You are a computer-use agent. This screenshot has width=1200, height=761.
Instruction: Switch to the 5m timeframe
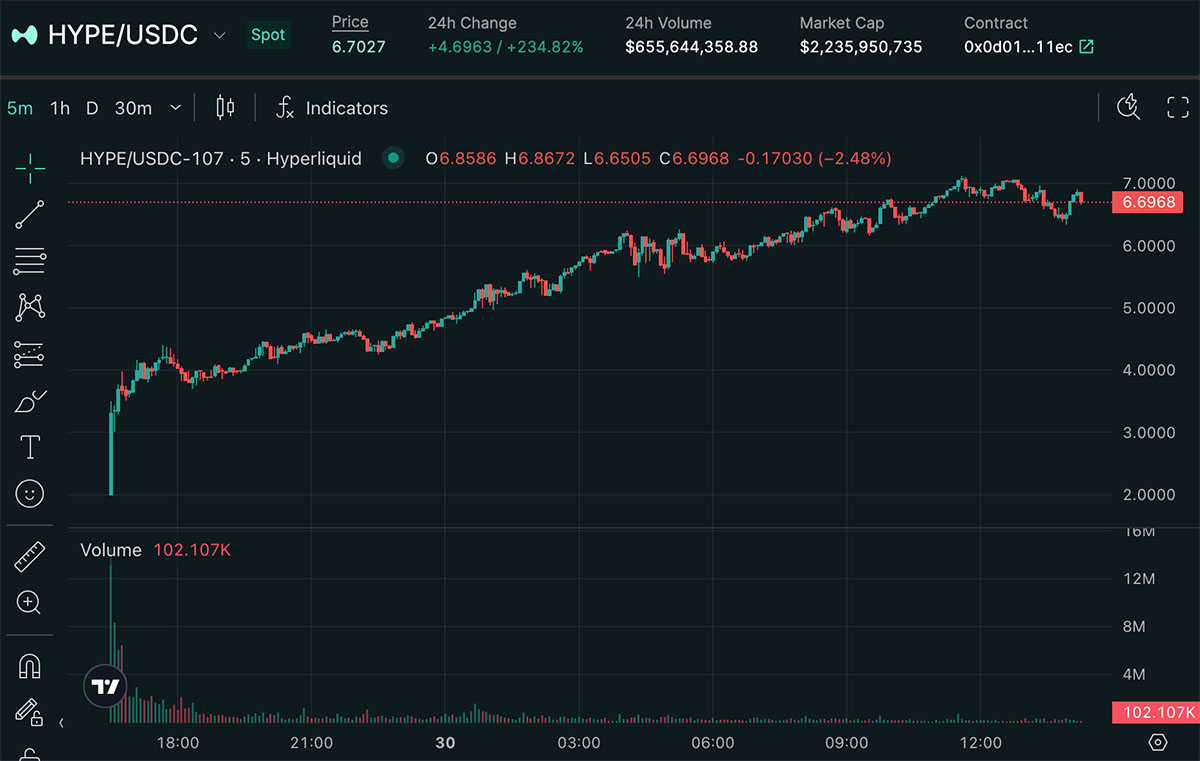click(20, 108)
